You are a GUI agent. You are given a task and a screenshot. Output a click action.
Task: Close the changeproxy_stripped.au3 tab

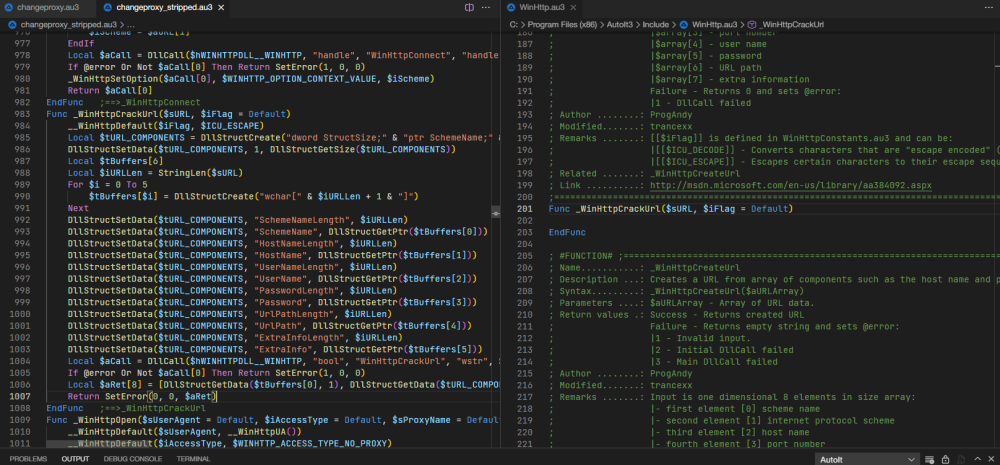click(x=221, y=8)
